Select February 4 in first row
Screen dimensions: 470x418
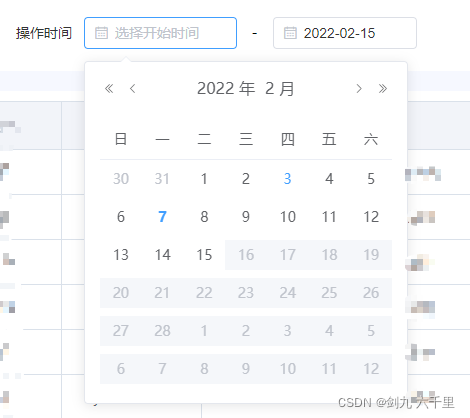click(x=329, y=179)
